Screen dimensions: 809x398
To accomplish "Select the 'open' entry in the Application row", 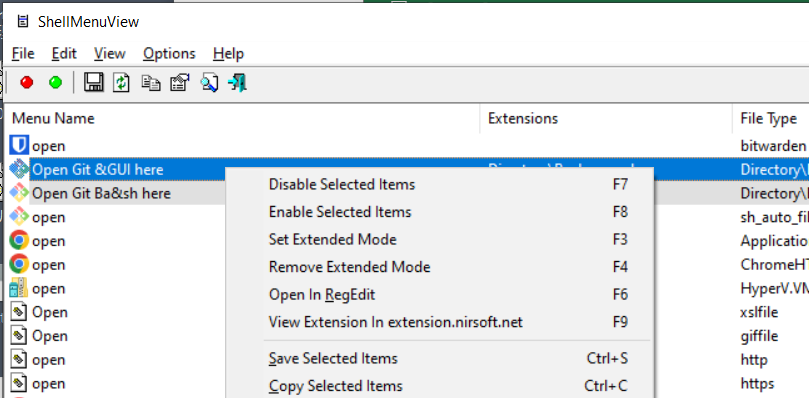I will [48, 241].
